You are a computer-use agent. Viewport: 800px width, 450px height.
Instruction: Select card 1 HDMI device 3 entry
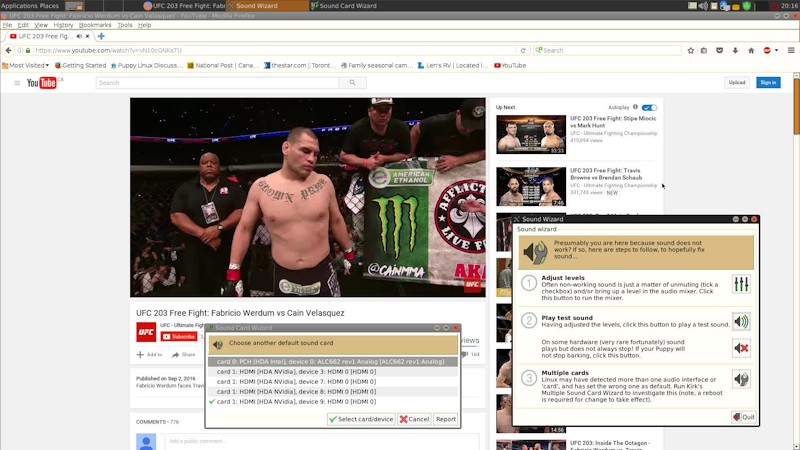pos(333,371)
